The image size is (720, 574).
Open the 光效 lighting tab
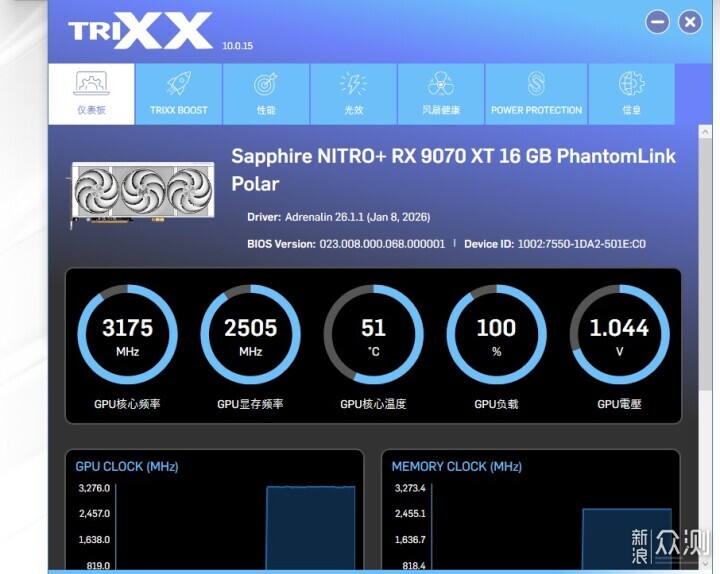click(x=354, y=94)
